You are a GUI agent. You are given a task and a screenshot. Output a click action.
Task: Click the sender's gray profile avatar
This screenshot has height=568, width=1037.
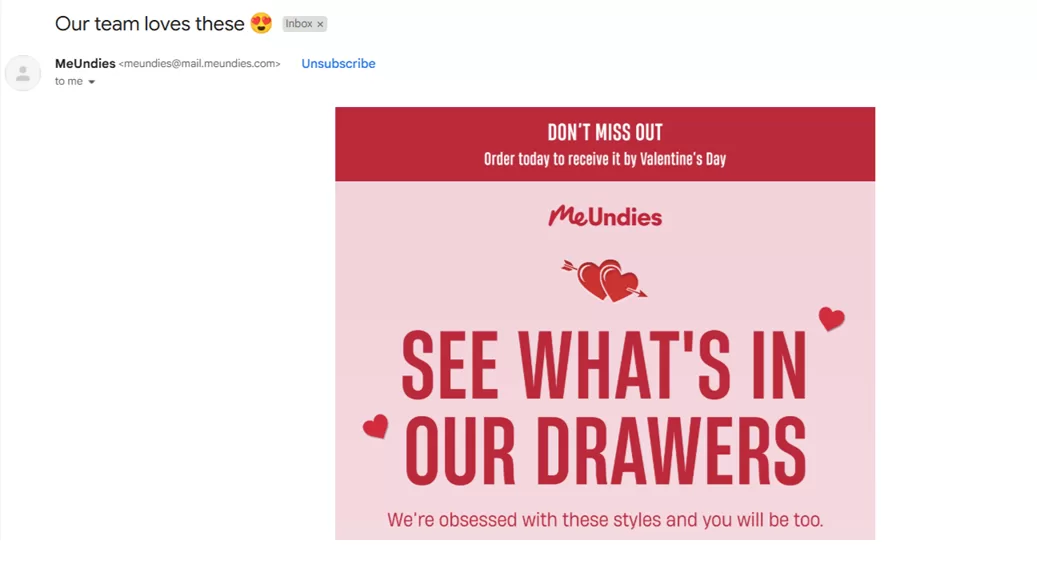23,73
